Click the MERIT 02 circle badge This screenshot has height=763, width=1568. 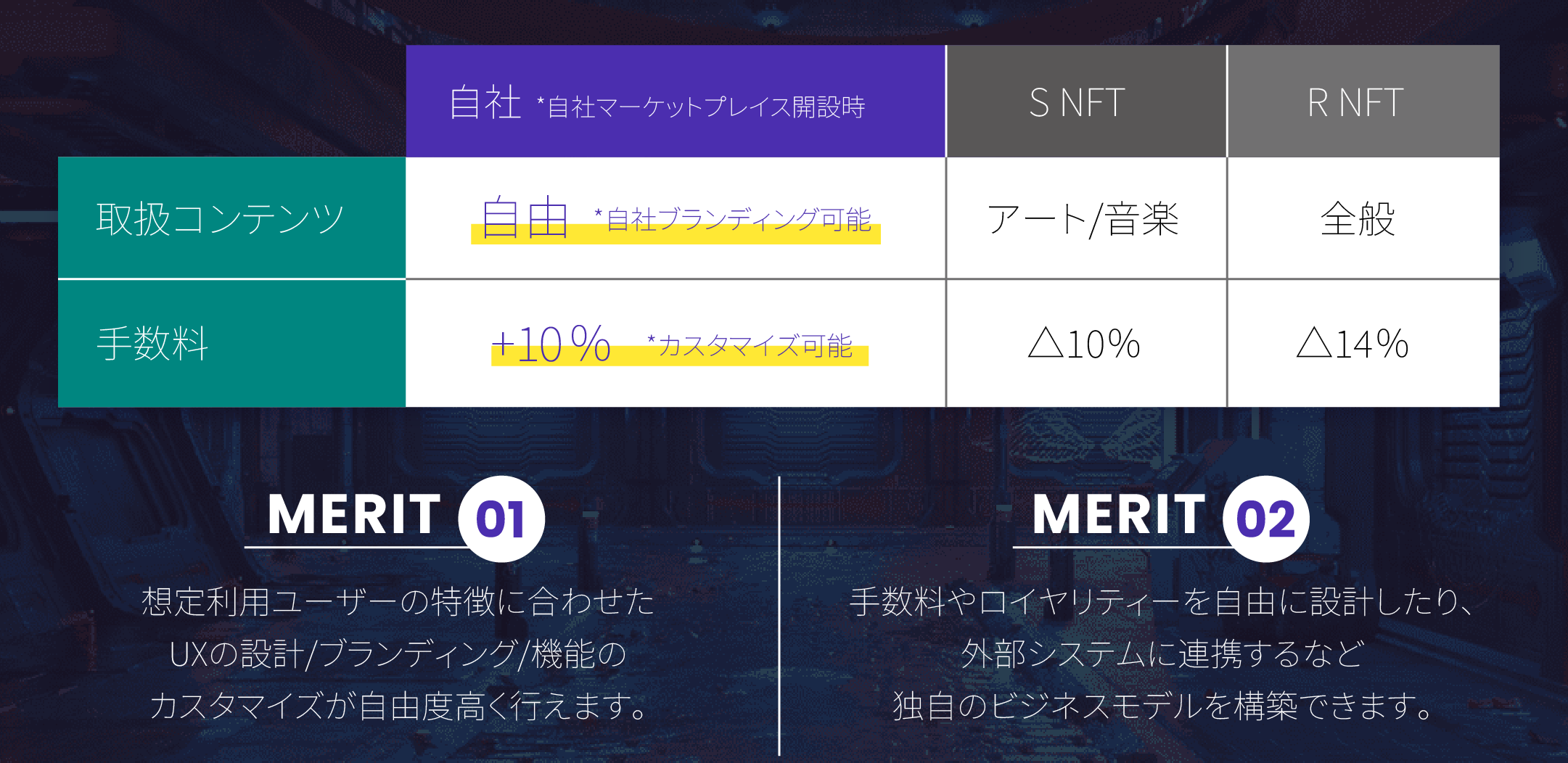click(1265, 519)
